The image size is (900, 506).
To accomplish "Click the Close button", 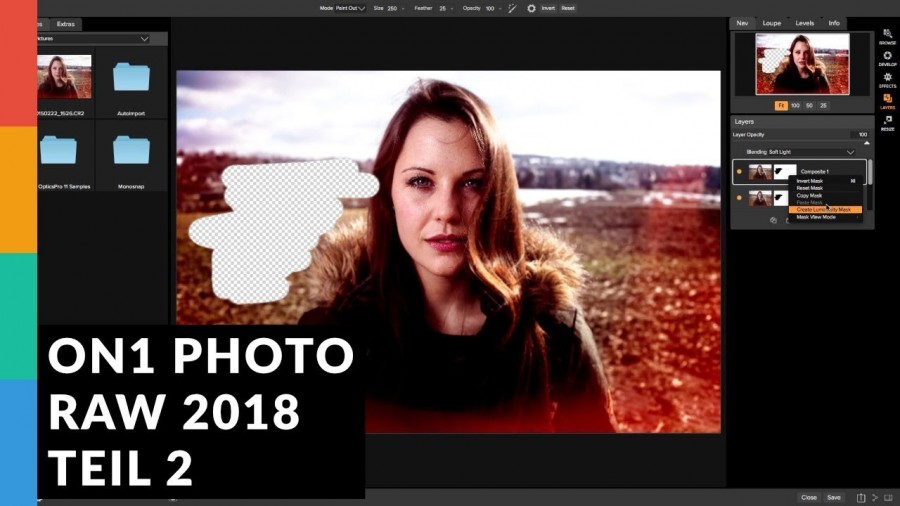I will (809, 497).
